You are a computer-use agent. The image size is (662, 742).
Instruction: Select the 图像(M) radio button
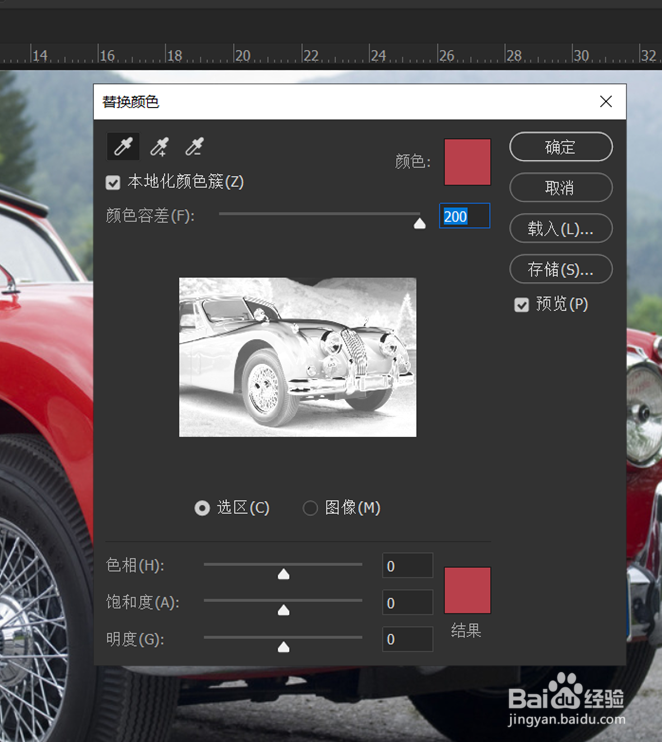310,508
